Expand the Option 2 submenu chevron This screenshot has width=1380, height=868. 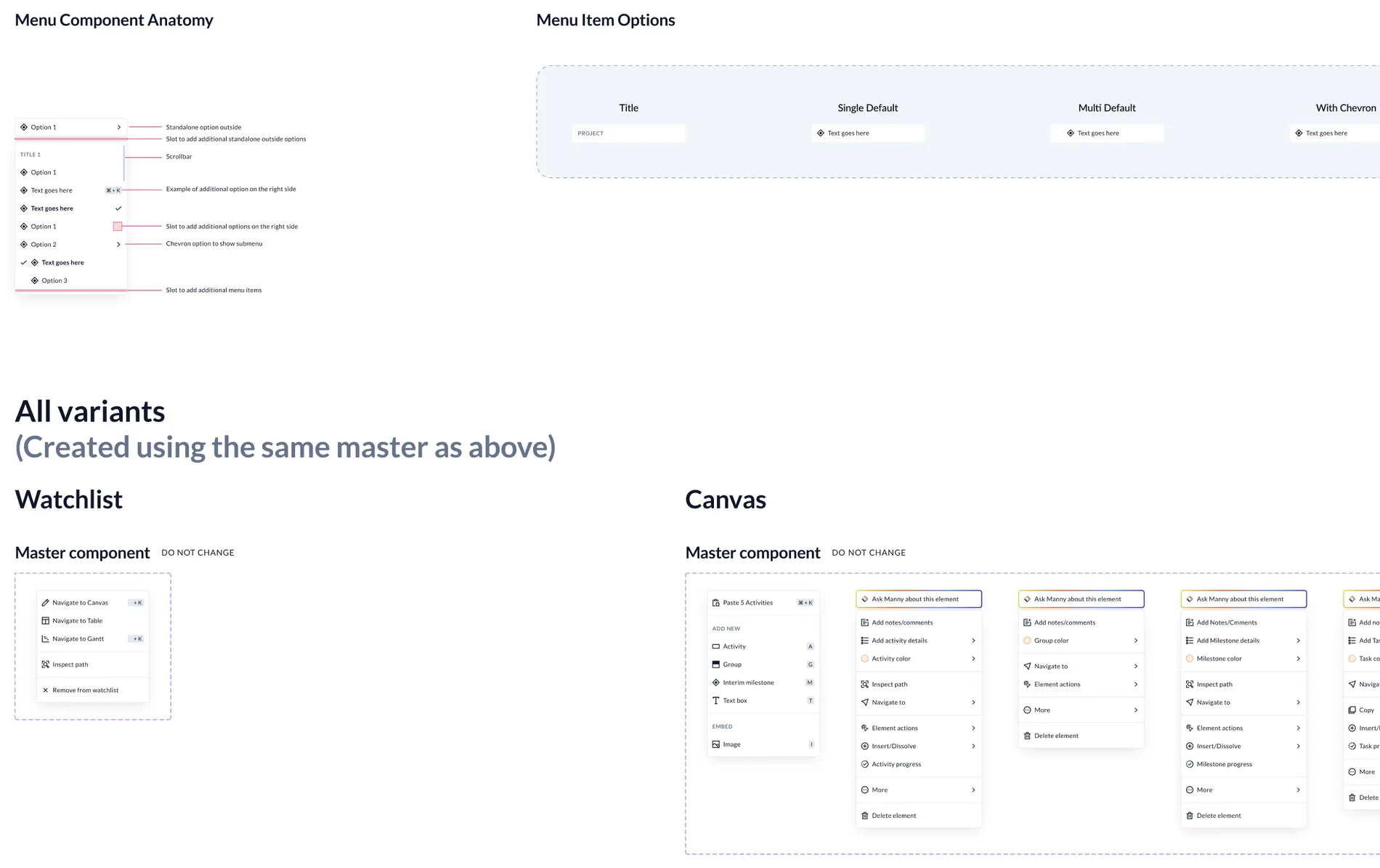pyautogui.click(x=118, y=245)
